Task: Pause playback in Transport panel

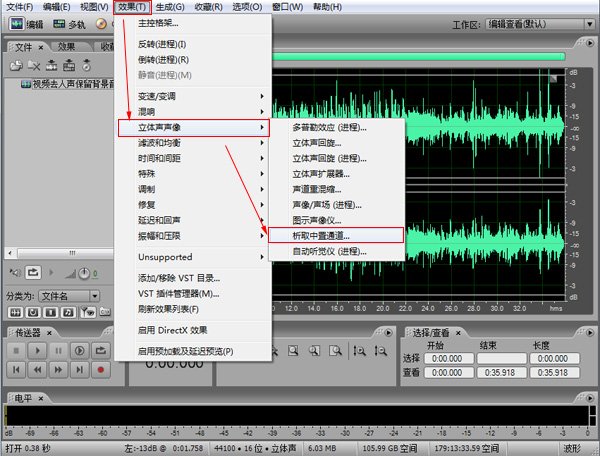Action: click(58, 350)
